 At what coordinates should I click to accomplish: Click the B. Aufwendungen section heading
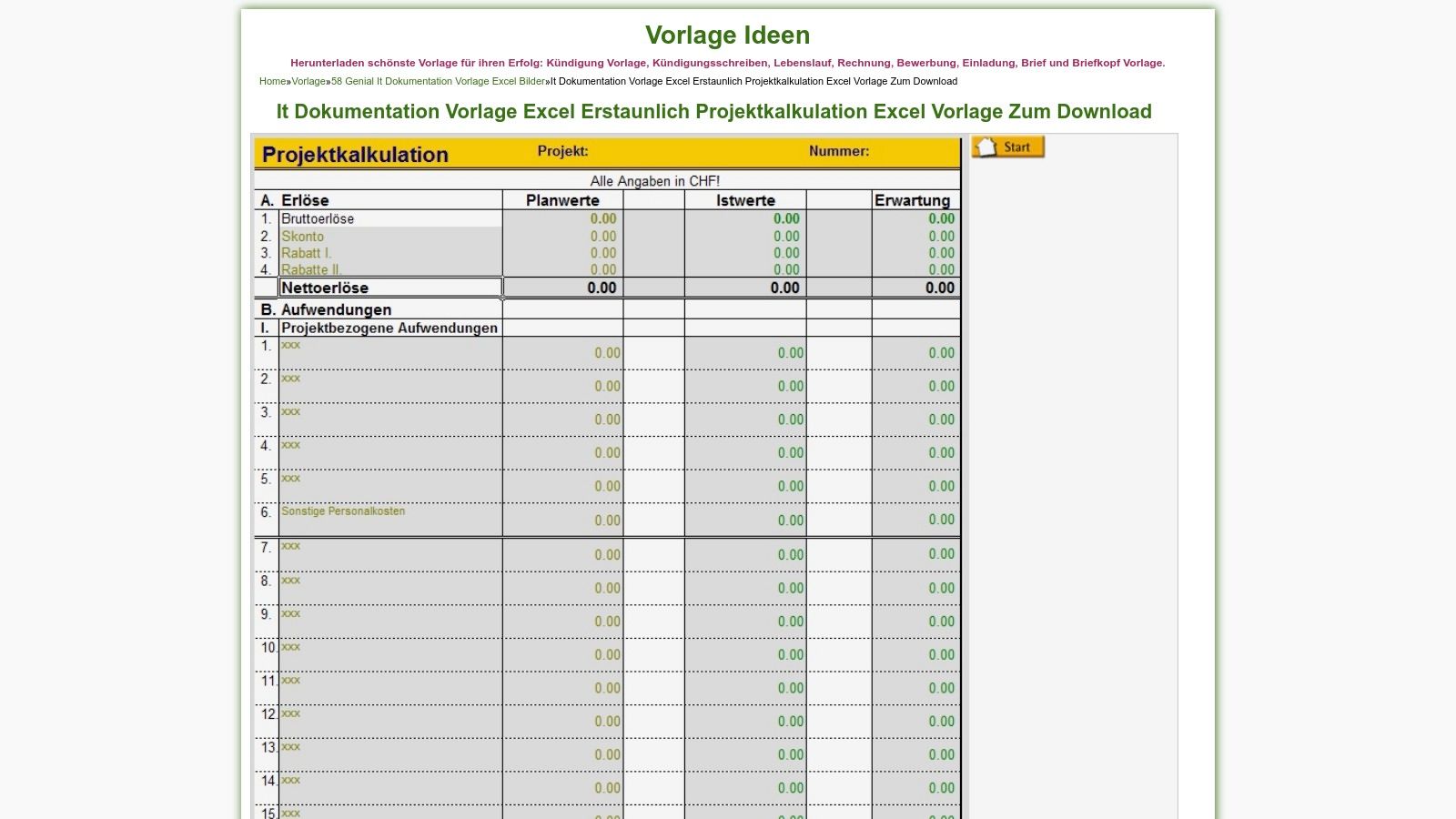(326, 309)
